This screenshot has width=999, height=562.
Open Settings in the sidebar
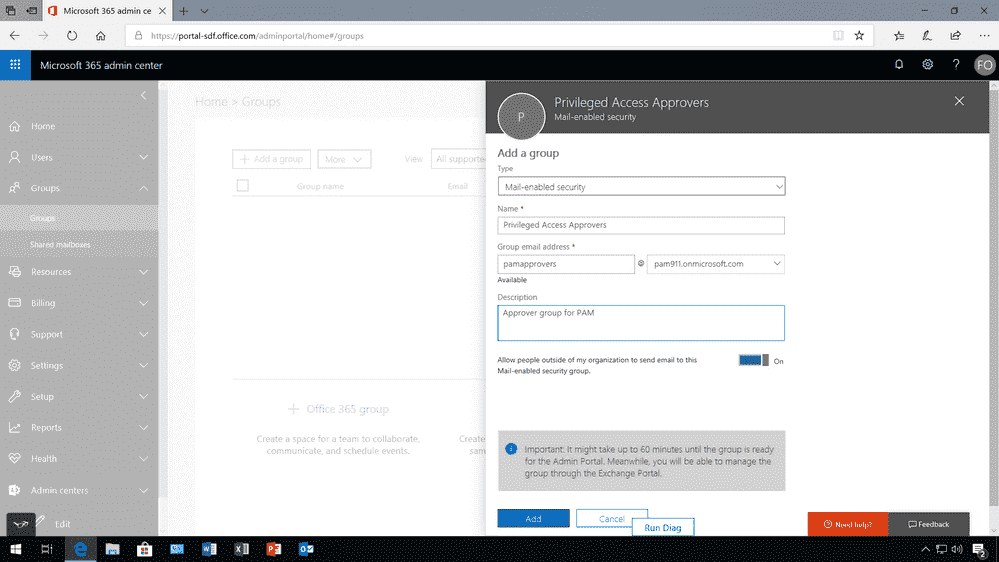[79, 366]
